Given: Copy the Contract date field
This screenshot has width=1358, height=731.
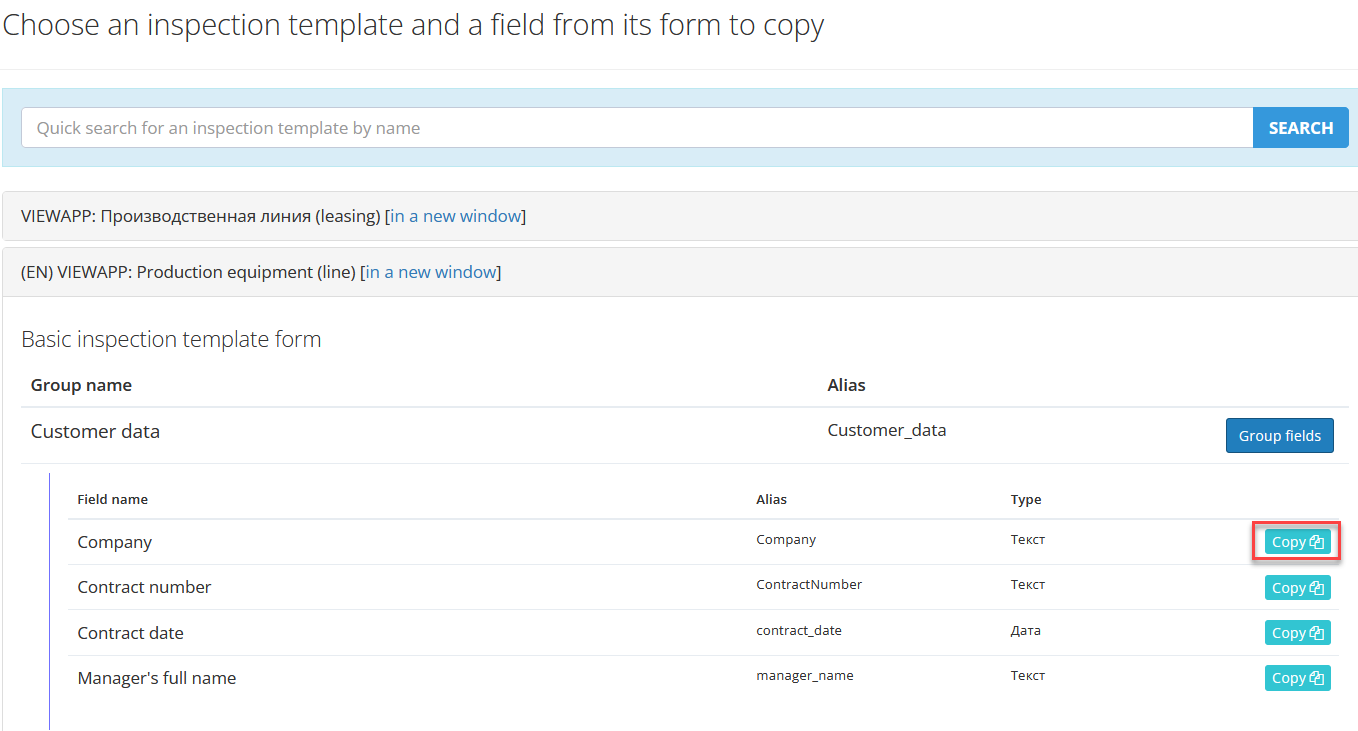Looking at the screenshot, I should coord(1297,633).
